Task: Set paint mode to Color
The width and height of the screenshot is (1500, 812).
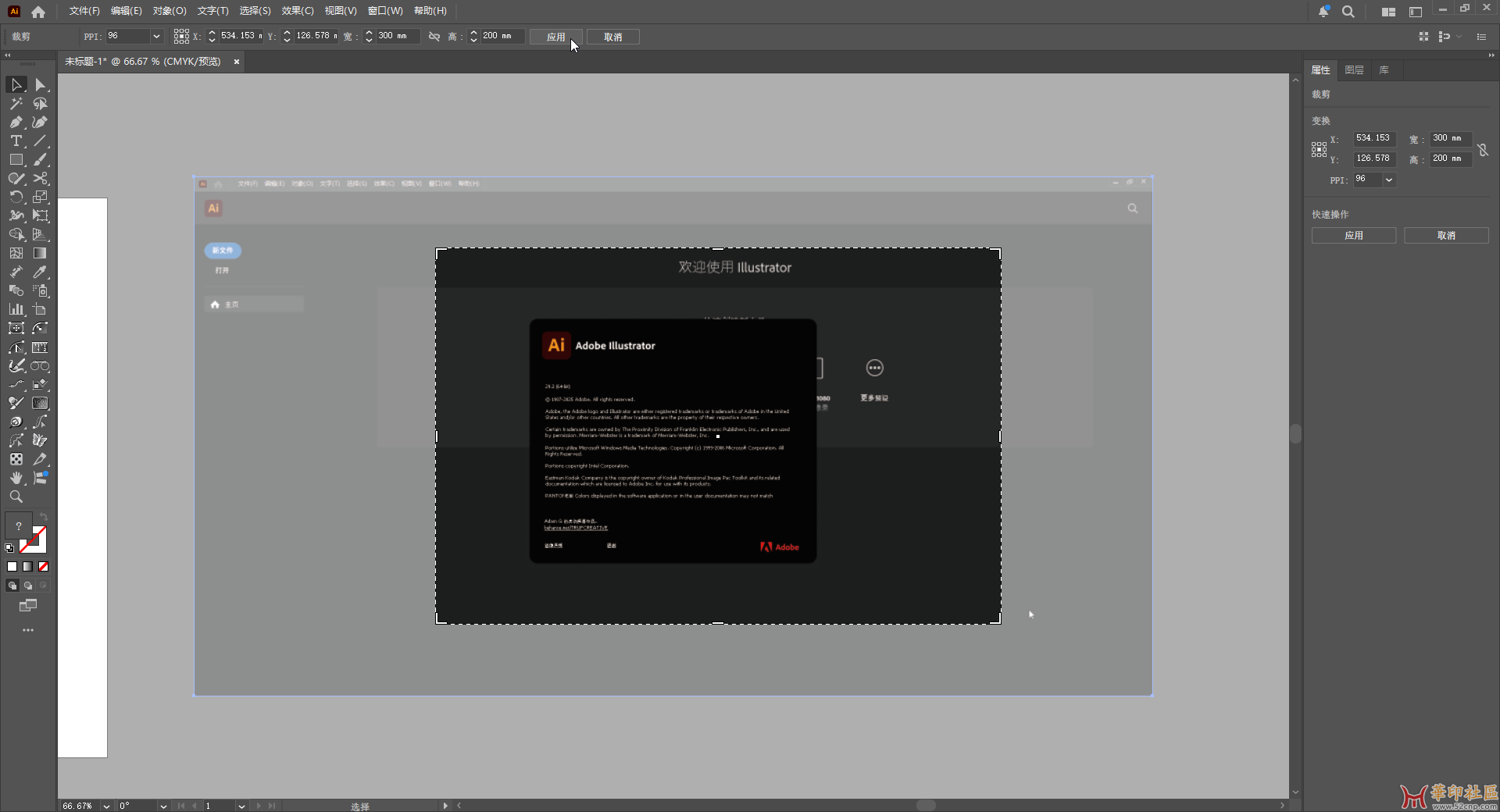Action: pos(12,567)
